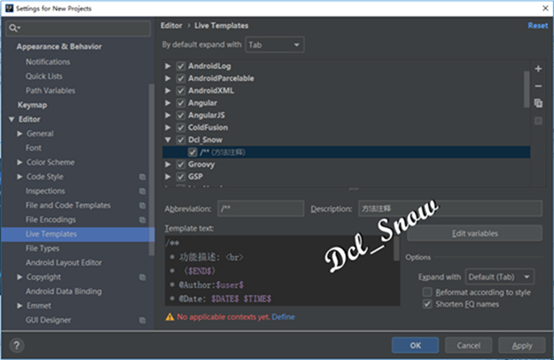
Task: Open the Keymap settings section
Action: 32,105
